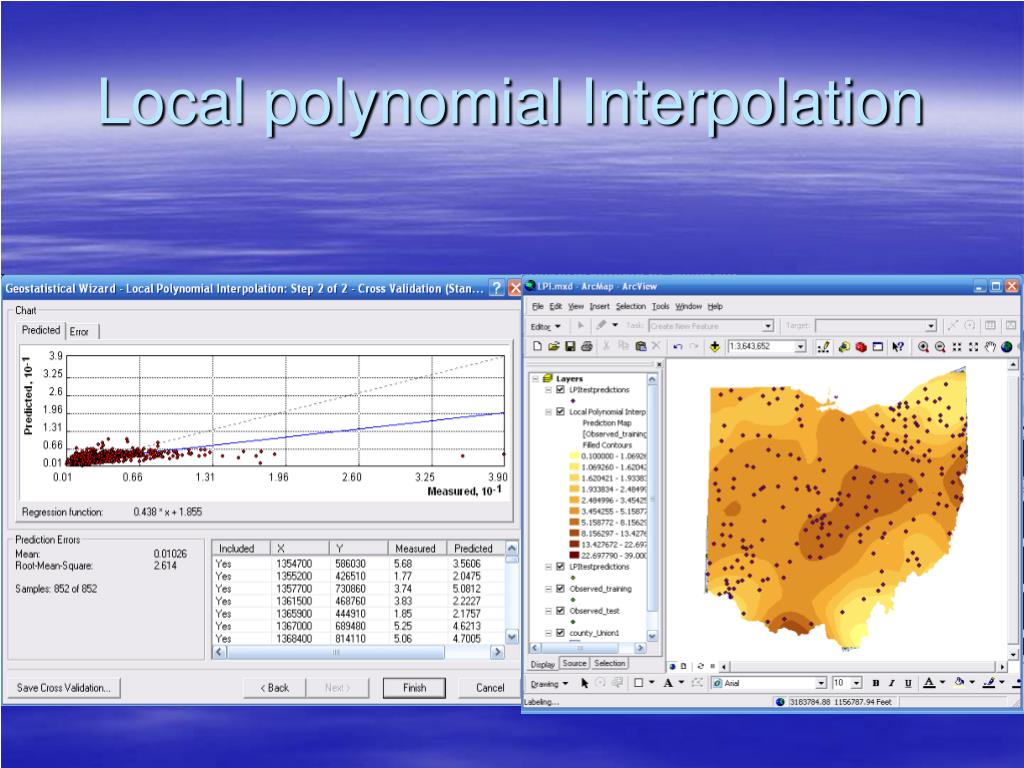This screenshot has width=1024, height=768.
Task: Open the Command Line window icon
Action: click(x=878, y=347)
